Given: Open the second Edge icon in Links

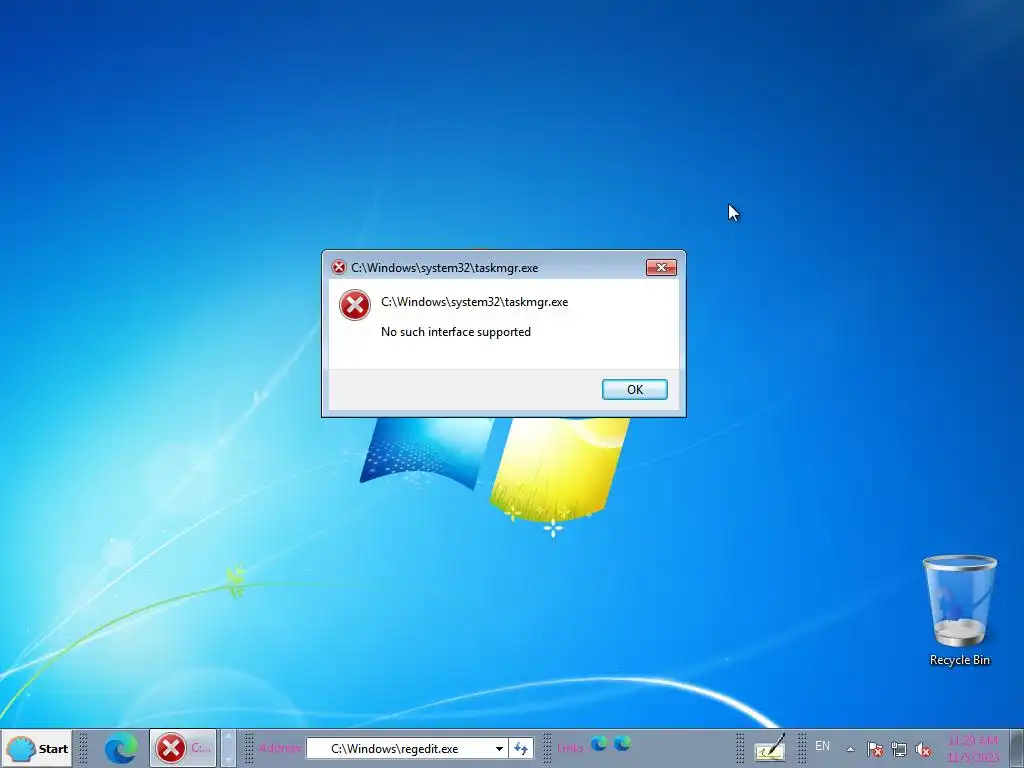Looking at the screenshot, I should coord(622,743).
